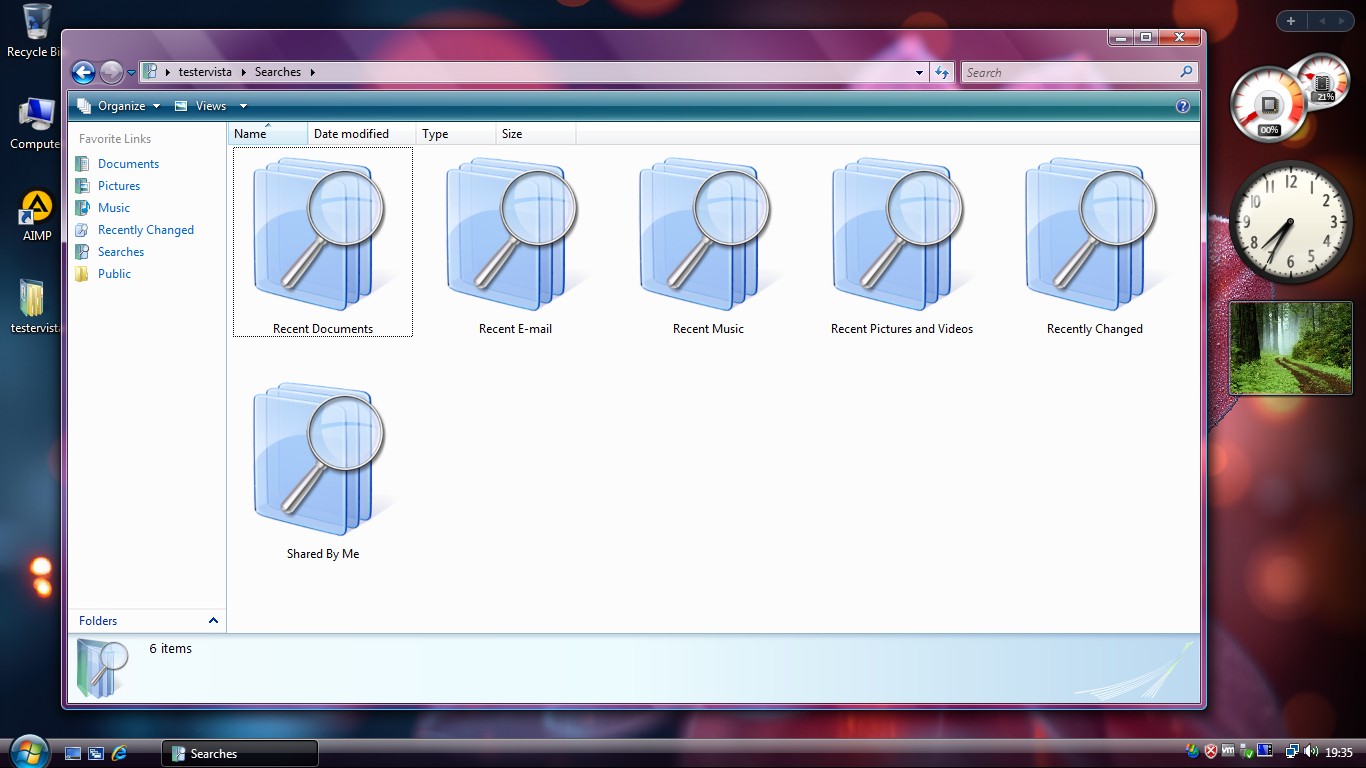
Task: Click the forest slideshow gadget thumbnail
Action: point(1290,349)
